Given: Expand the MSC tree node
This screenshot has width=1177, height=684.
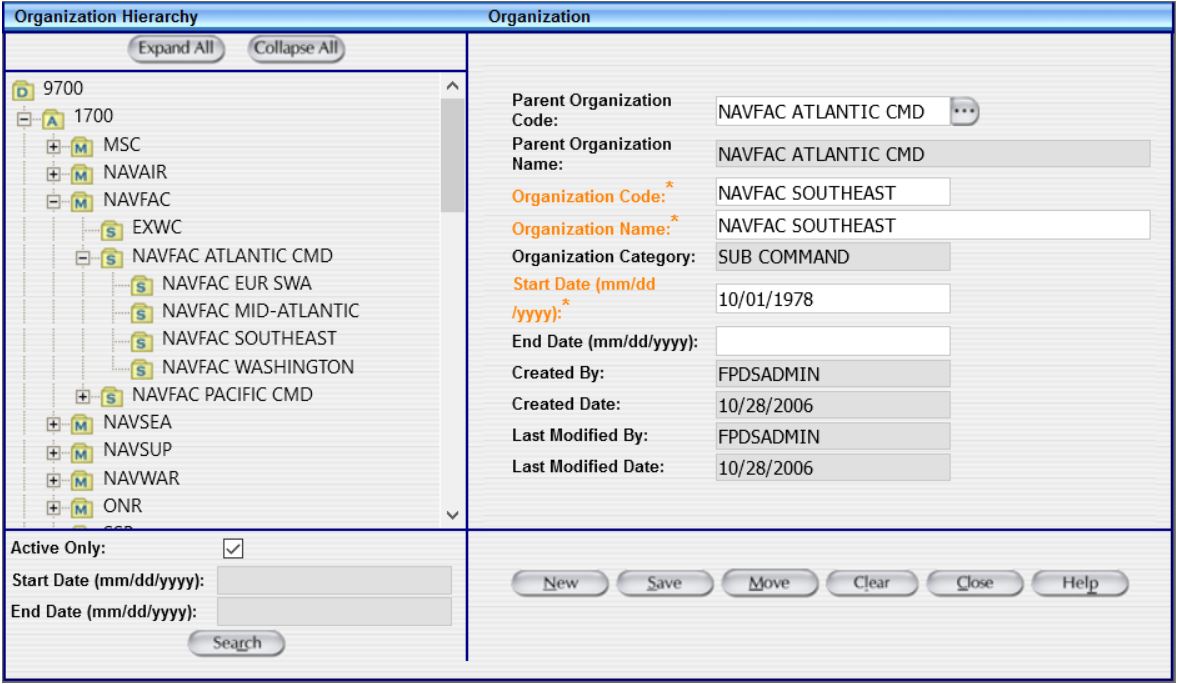Looking at the screenshot, I should 53,146.
